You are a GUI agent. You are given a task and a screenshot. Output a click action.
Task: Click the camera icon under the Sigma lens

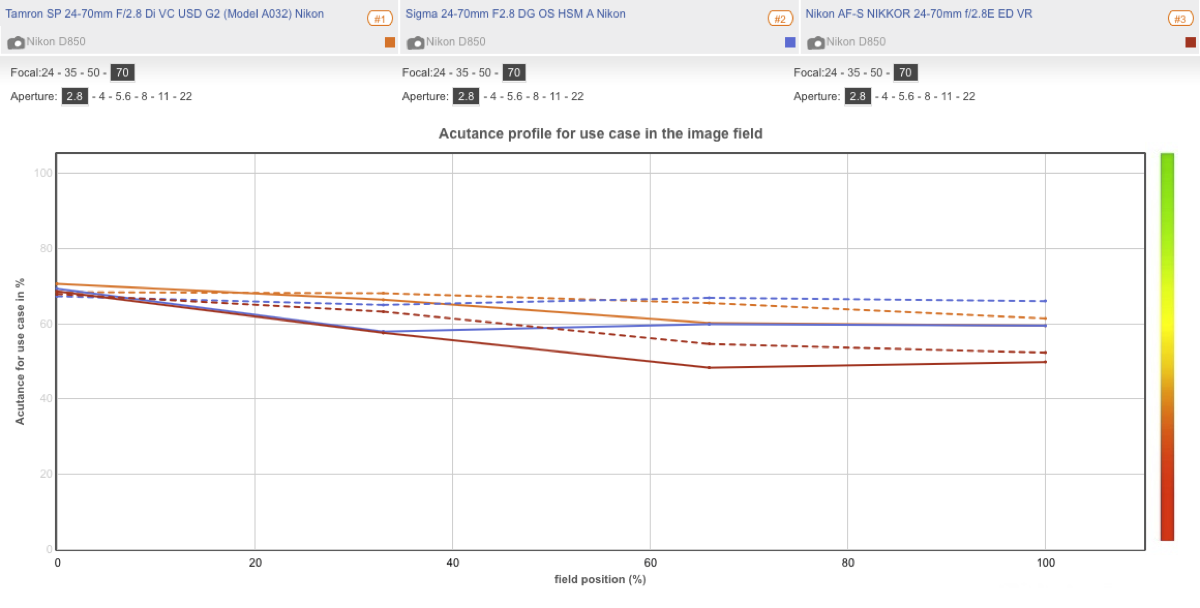[416, 42]
